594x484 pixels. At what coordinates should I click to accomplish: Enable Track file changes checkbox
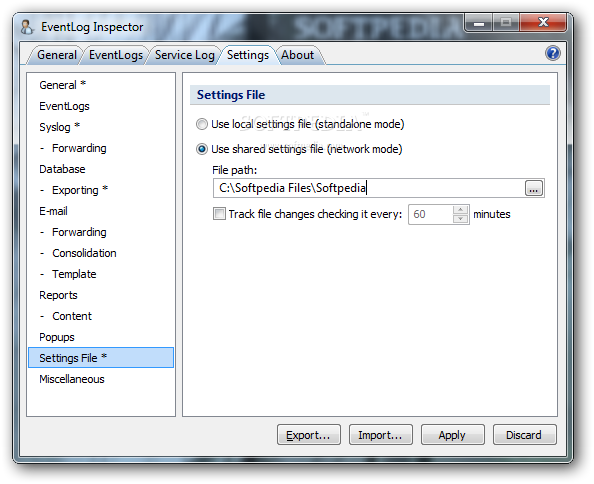click(x=219, y=214)
